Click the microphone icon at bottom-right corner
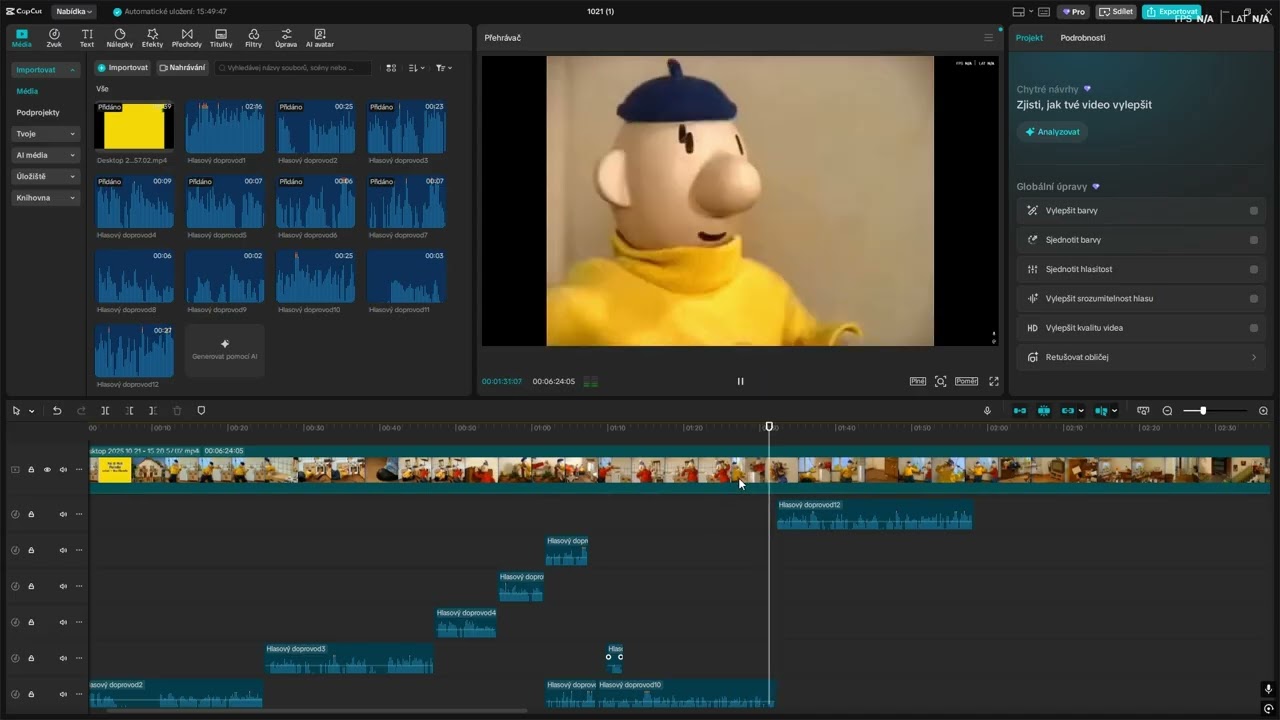Image resolution: width=1280 pixels, height=720 pixels. coord(1268,689)
